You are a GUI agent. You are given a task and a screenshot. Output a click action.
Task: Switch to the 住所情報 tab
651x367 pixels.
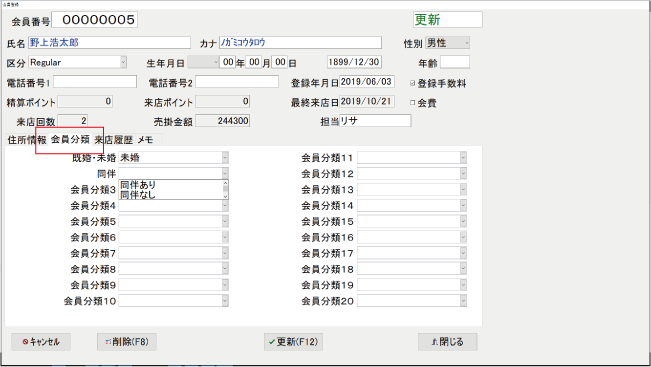tap(27, 140)
